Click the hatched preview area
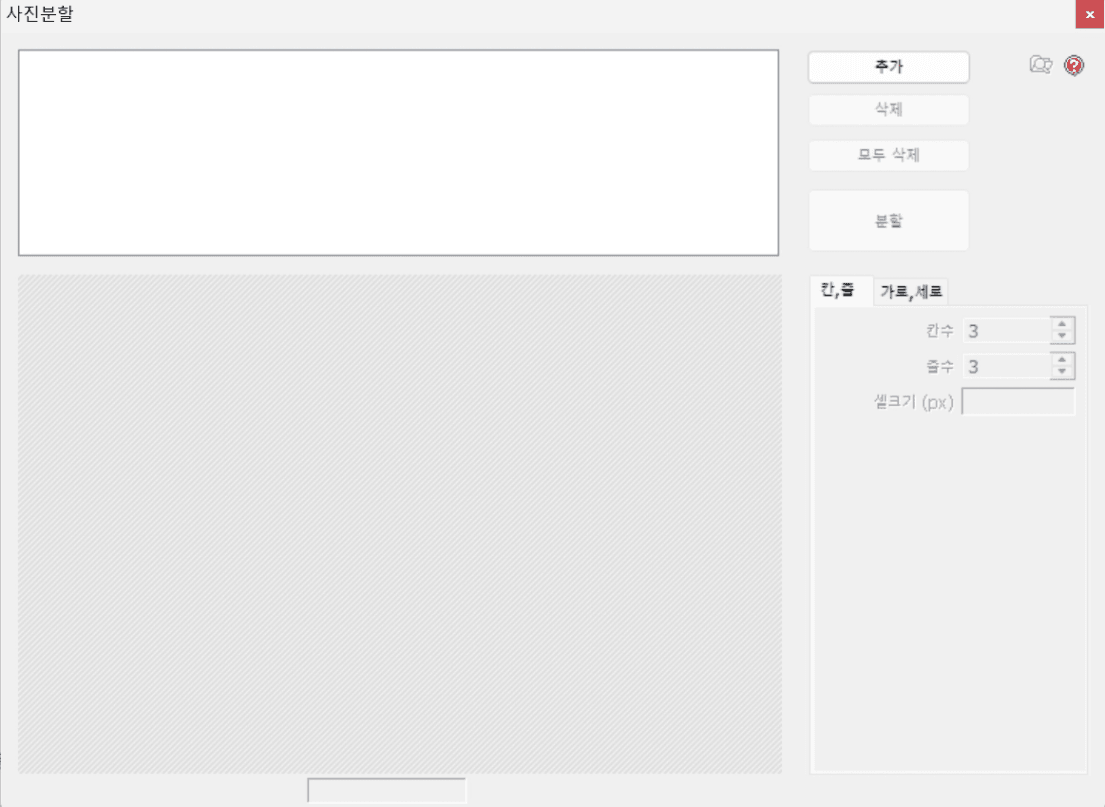Viewport: 1105px width, 807px height. click(400, 524)
